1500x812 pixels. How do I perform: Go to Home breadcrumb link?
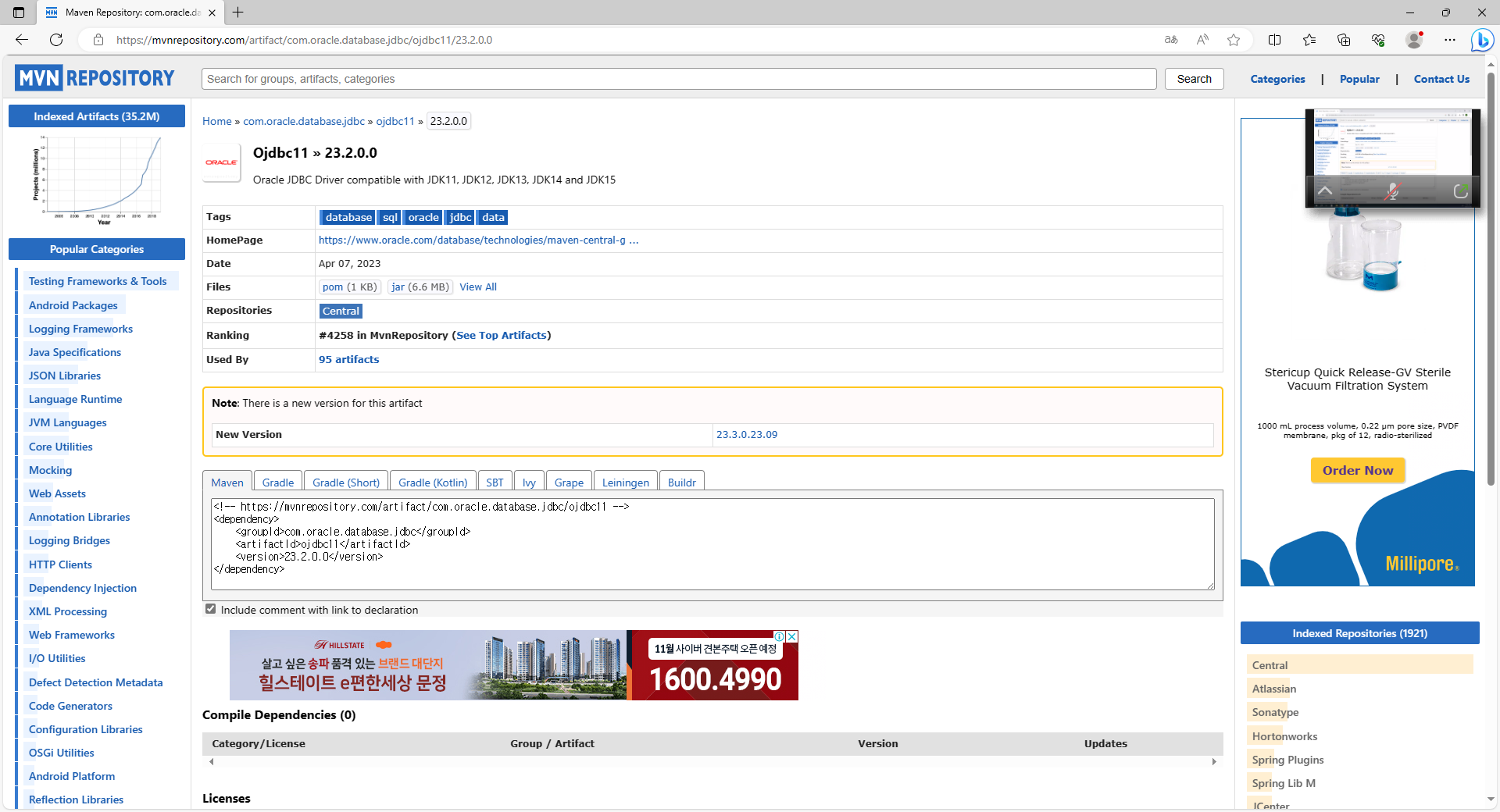[x=217, y=121]
